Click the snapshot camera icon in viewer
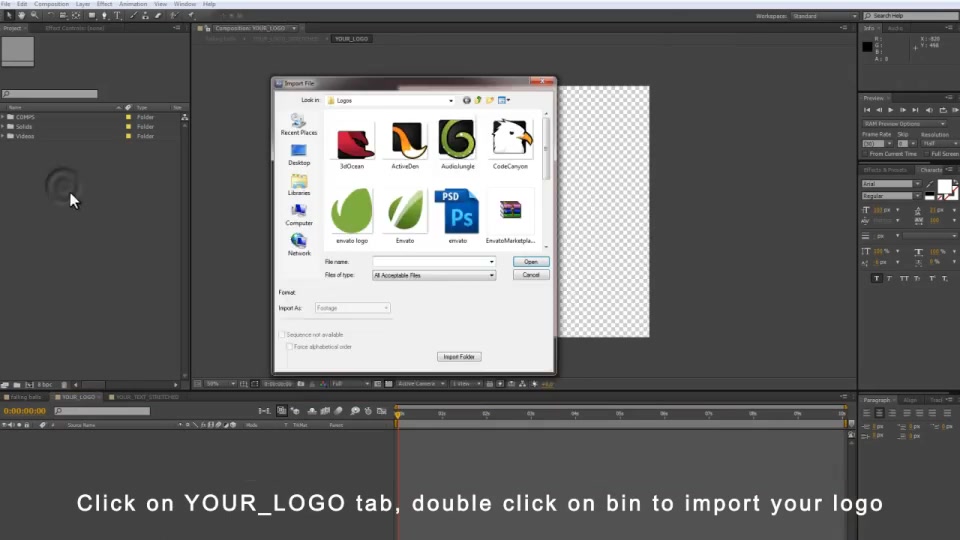 click(x=301, y=384)
